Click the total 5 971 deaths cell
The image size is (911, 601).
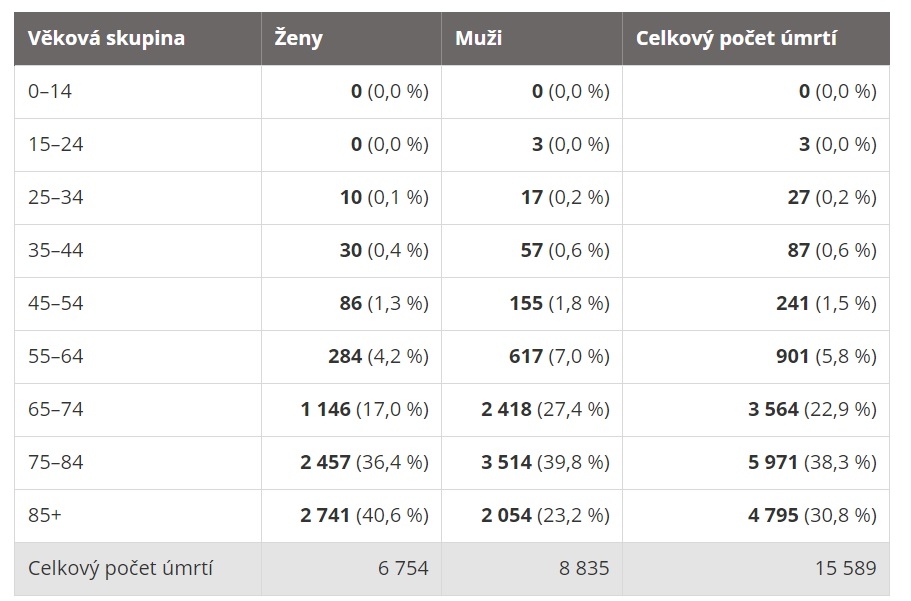pyautogui.click(x=773, y=462)
